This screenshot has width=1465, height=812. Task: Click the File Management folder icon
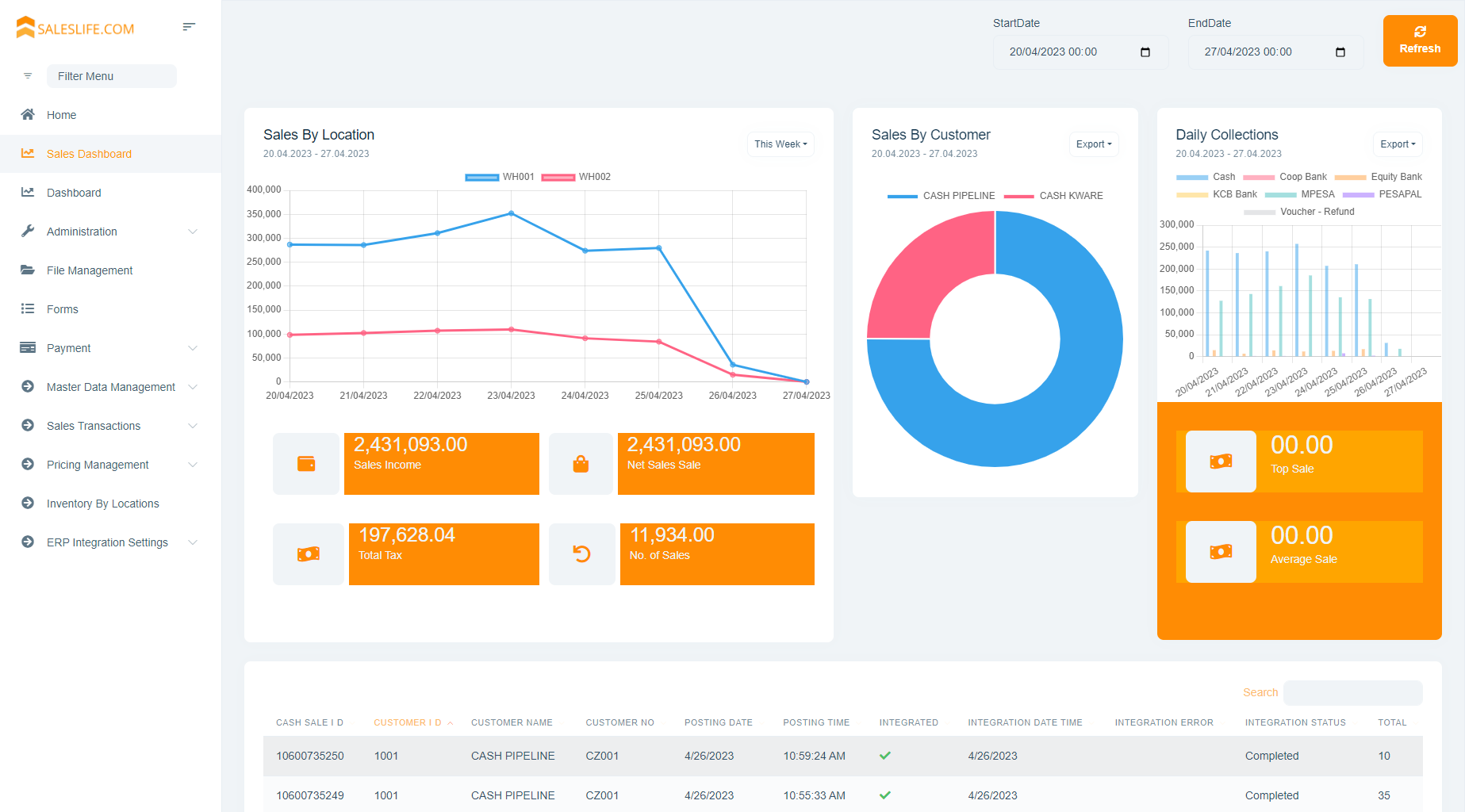28,270
